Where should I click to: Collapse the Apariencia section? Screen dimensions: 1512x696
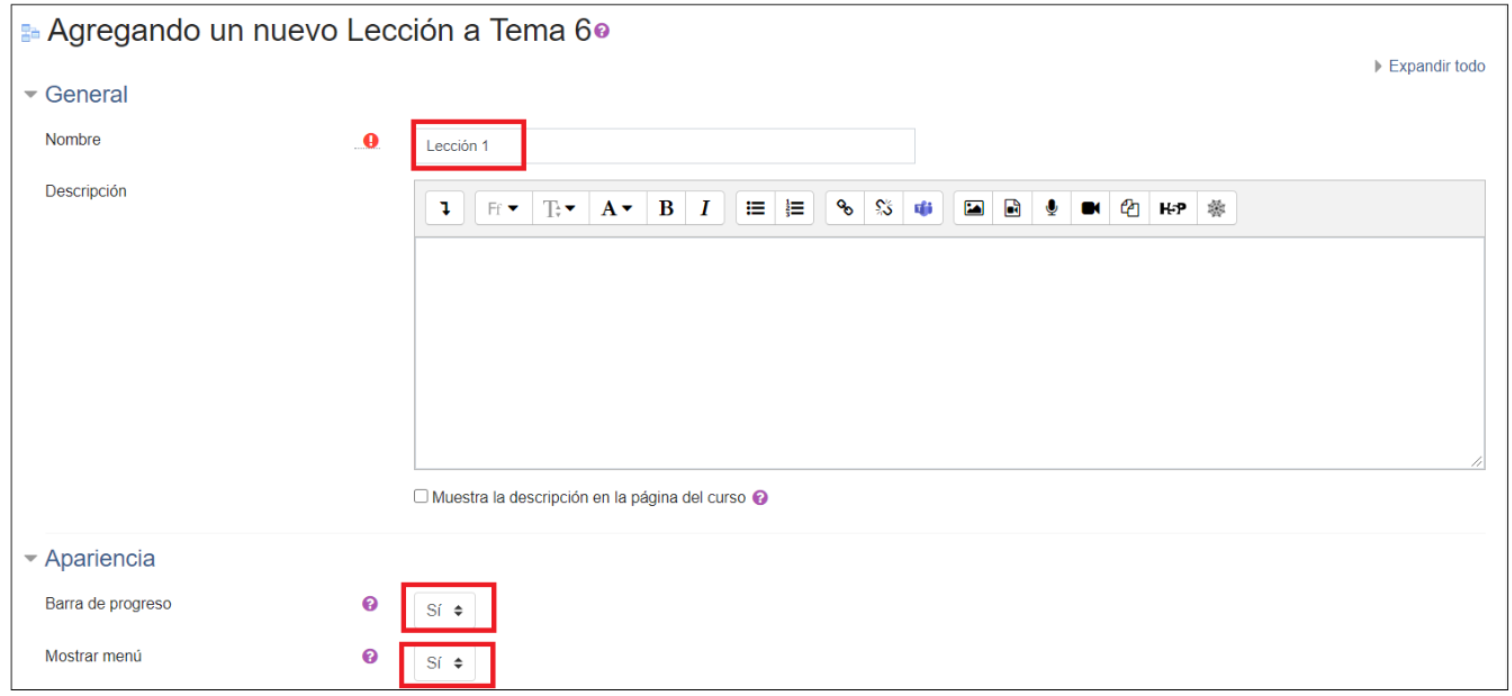point(90,559)
